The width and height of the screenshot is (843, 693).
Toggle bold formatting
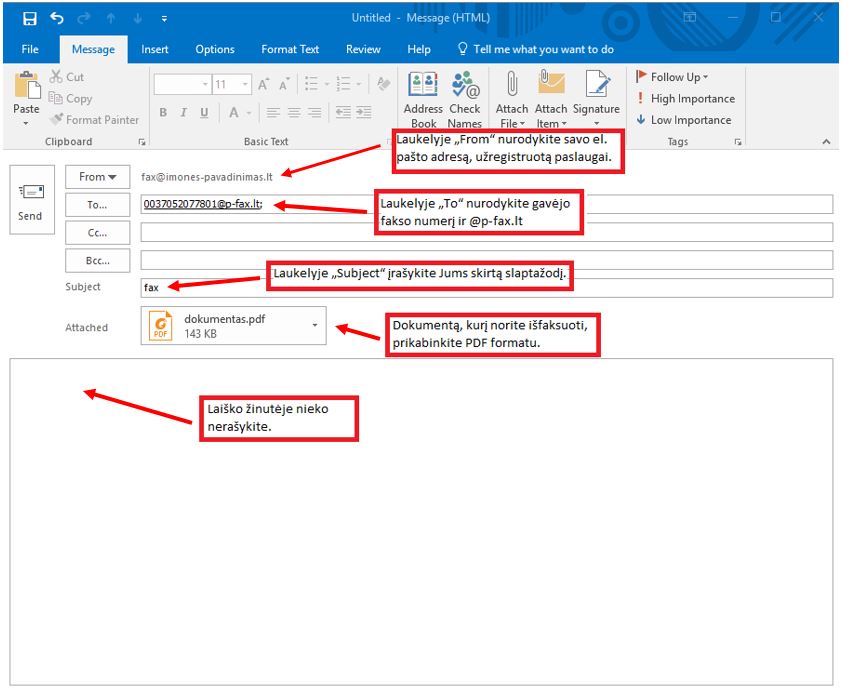tap(163, 112)
